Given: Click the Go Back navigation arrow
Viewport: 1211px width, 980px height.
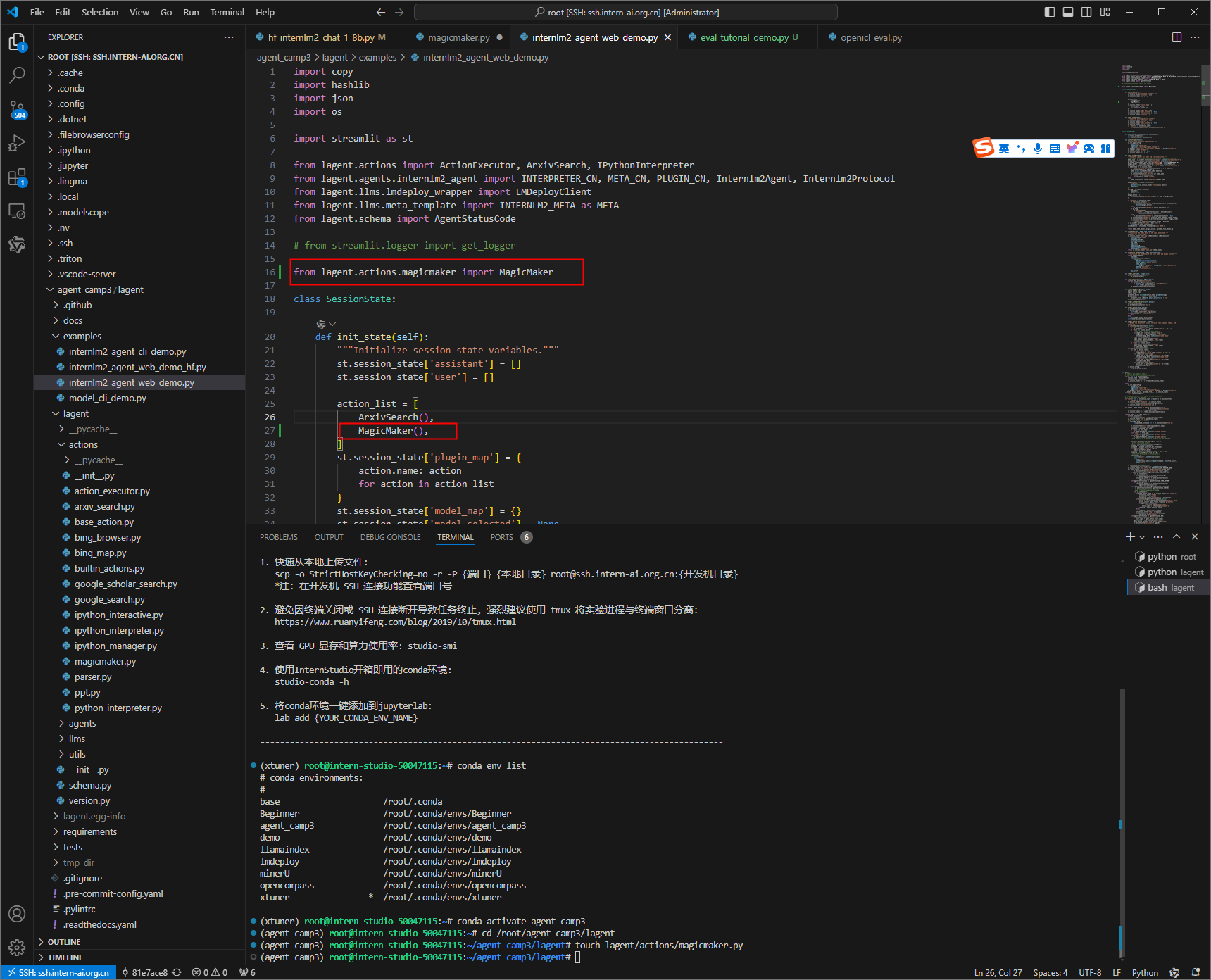Looking at the screenshot, I should pos(381,12).
